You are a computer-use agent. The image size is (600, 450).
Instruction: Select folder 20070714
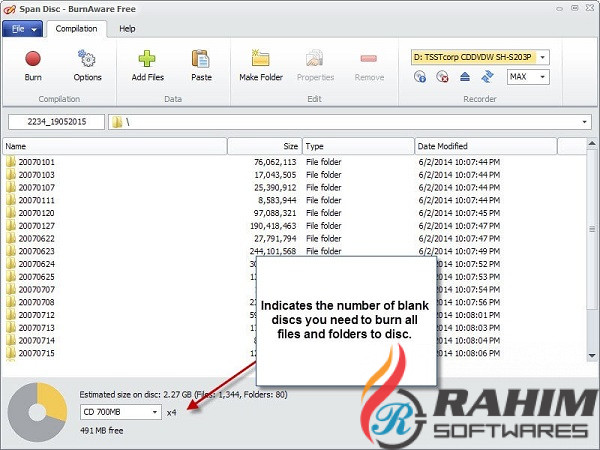tap(36, 341)
